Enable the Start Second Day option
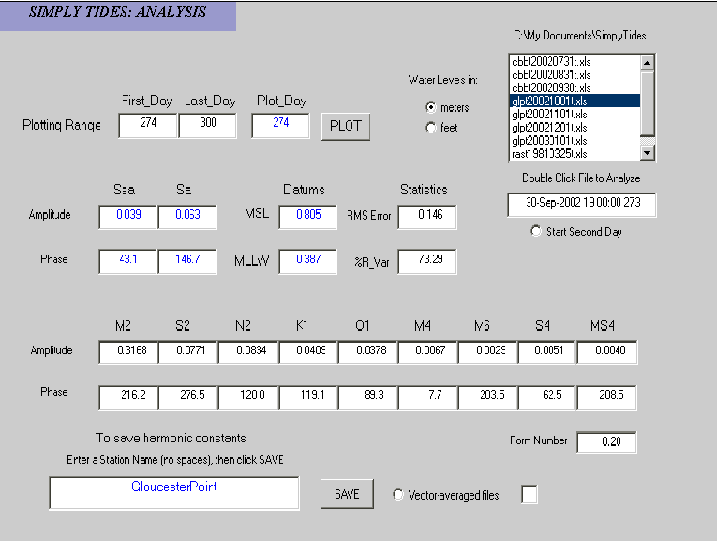720x541 pixels. tap(537, 232)
